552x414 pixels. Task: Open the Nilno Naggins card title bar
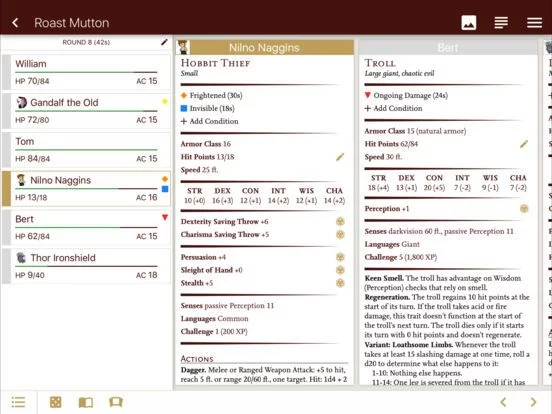pos(265,48)
